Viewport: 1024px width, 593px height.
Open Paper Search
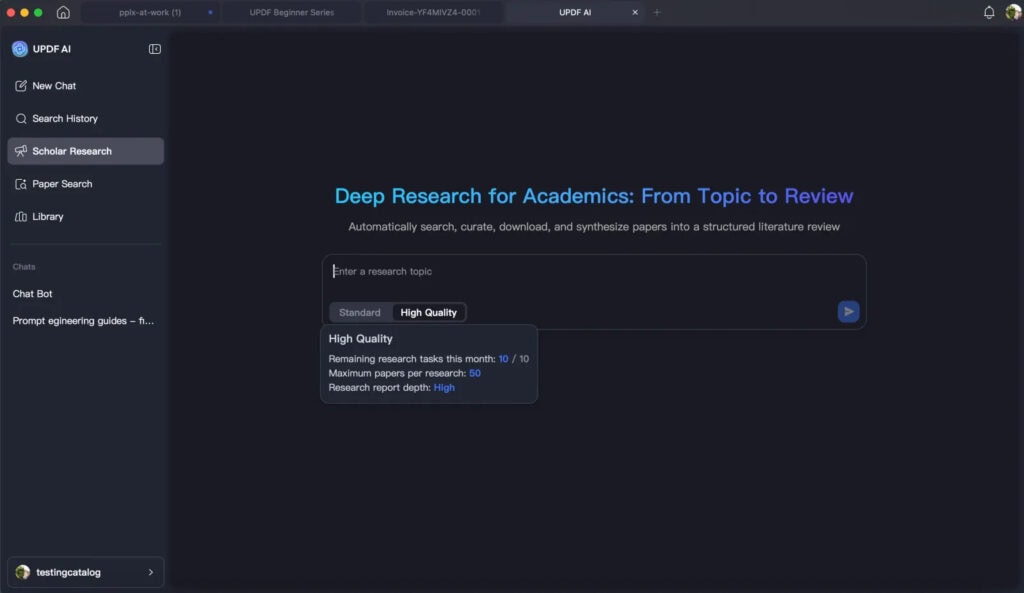(62, 184)
